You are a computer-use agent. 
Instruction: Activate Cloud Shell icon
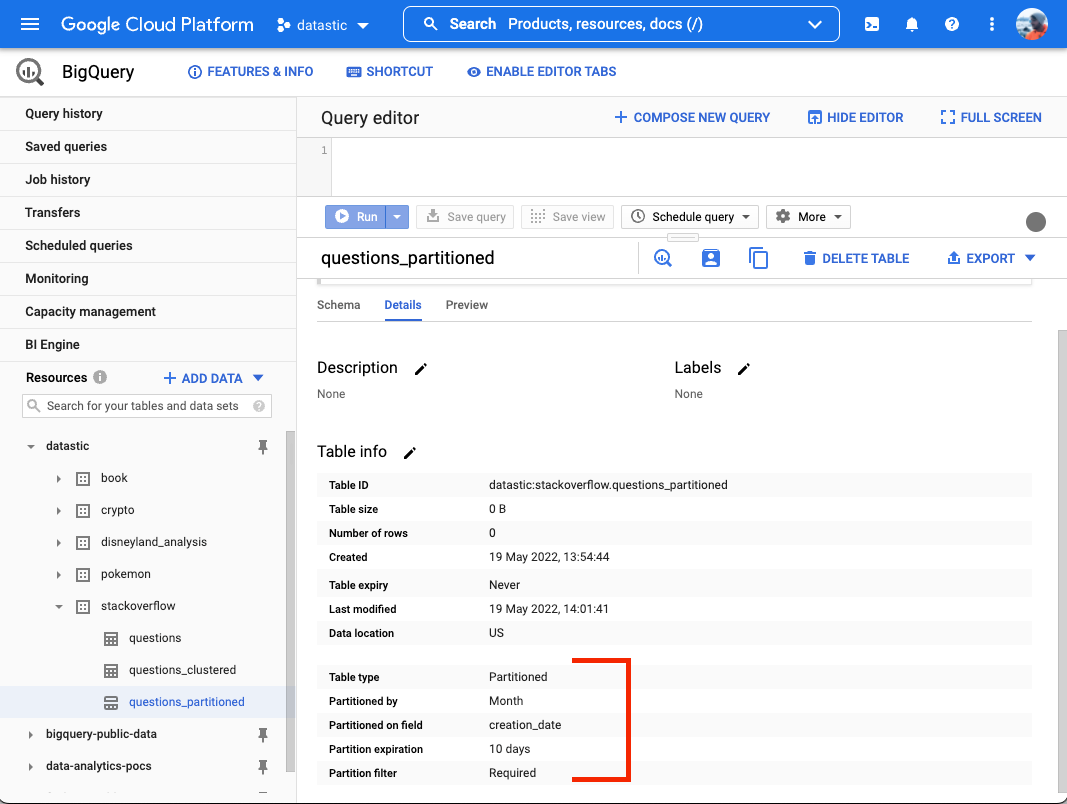tap(872, 24)
